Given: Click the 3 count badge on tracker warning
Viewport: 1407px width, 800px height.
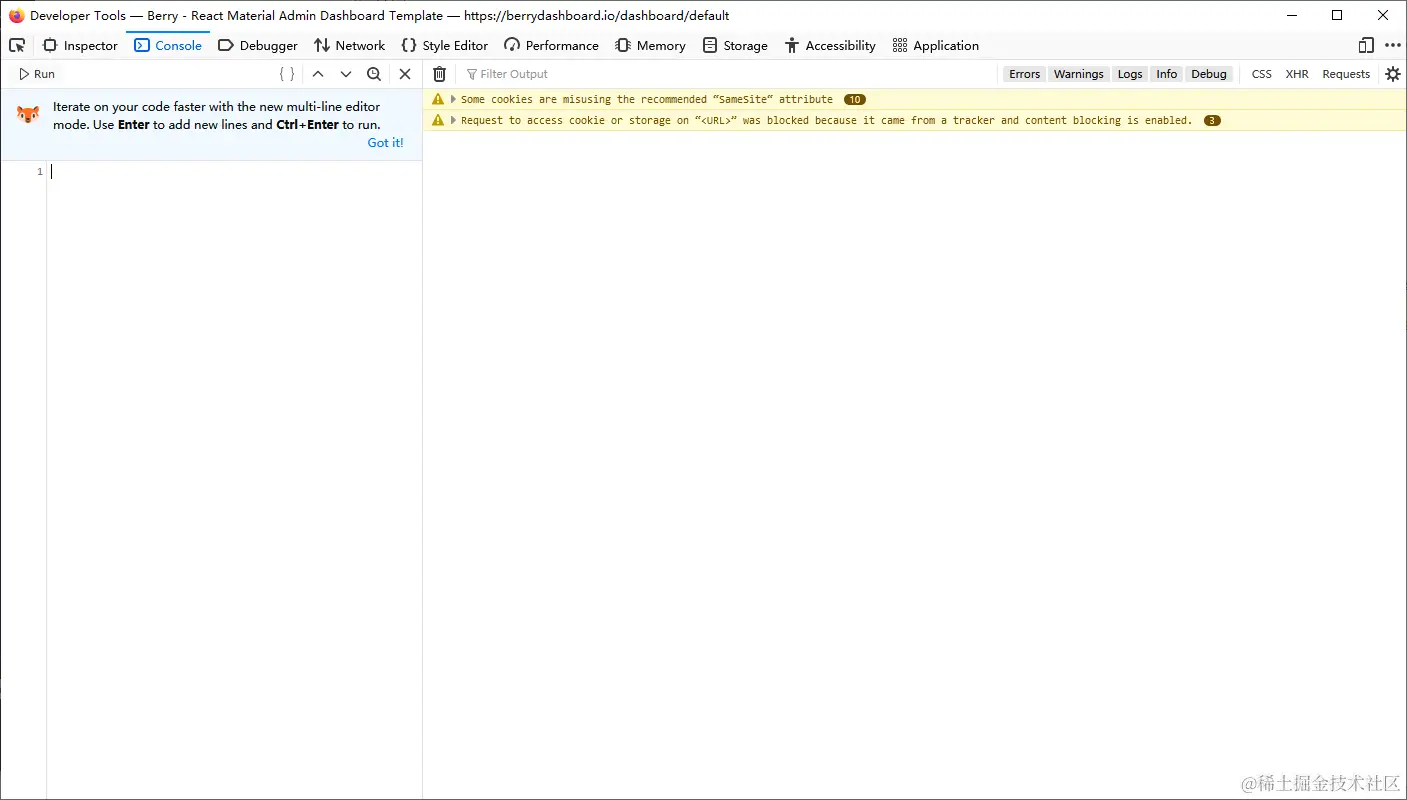Looking at the screenshot, I should [x=1212, y=120].
